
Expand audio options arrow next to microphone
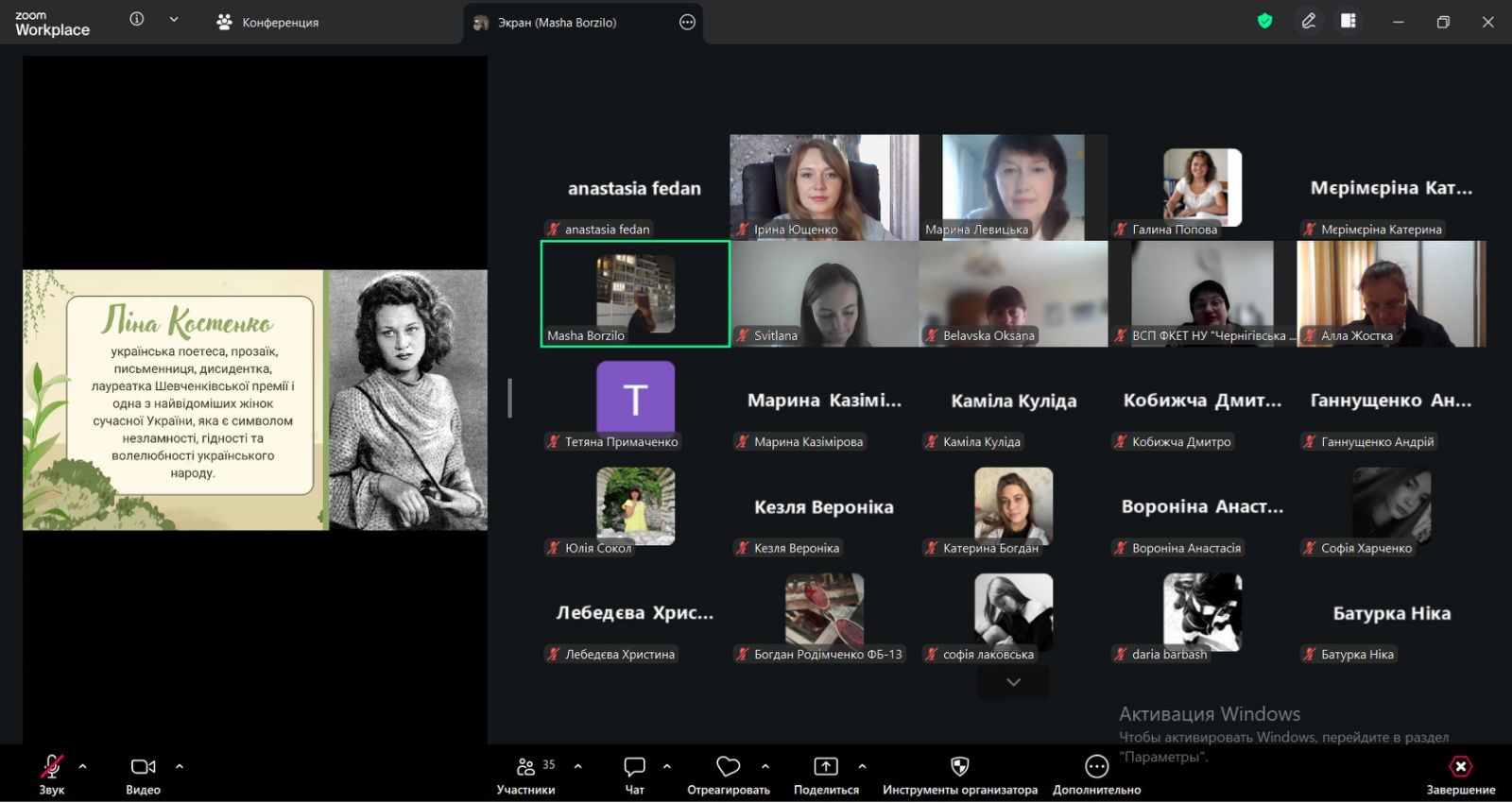tap(83, 766)
